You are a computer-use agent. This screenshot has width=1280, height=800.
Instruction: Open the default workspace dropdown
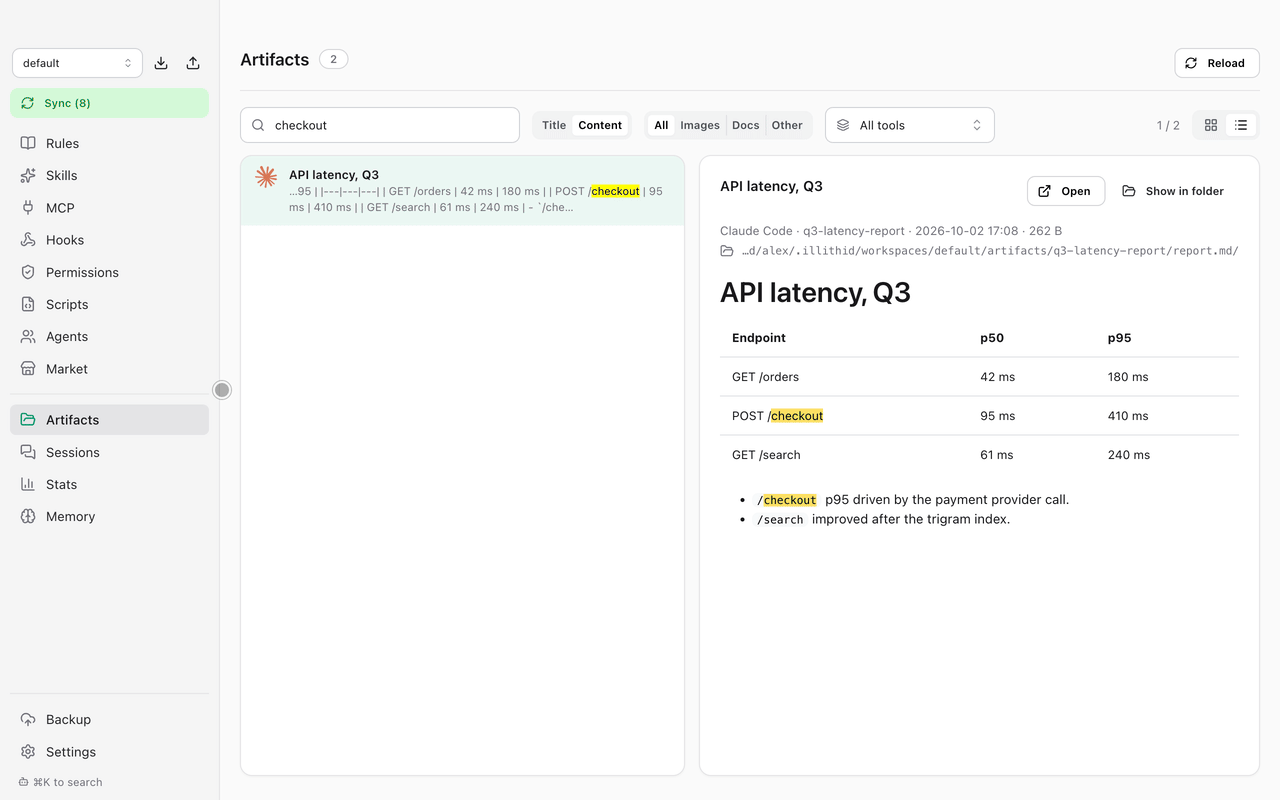click(77, 63)
